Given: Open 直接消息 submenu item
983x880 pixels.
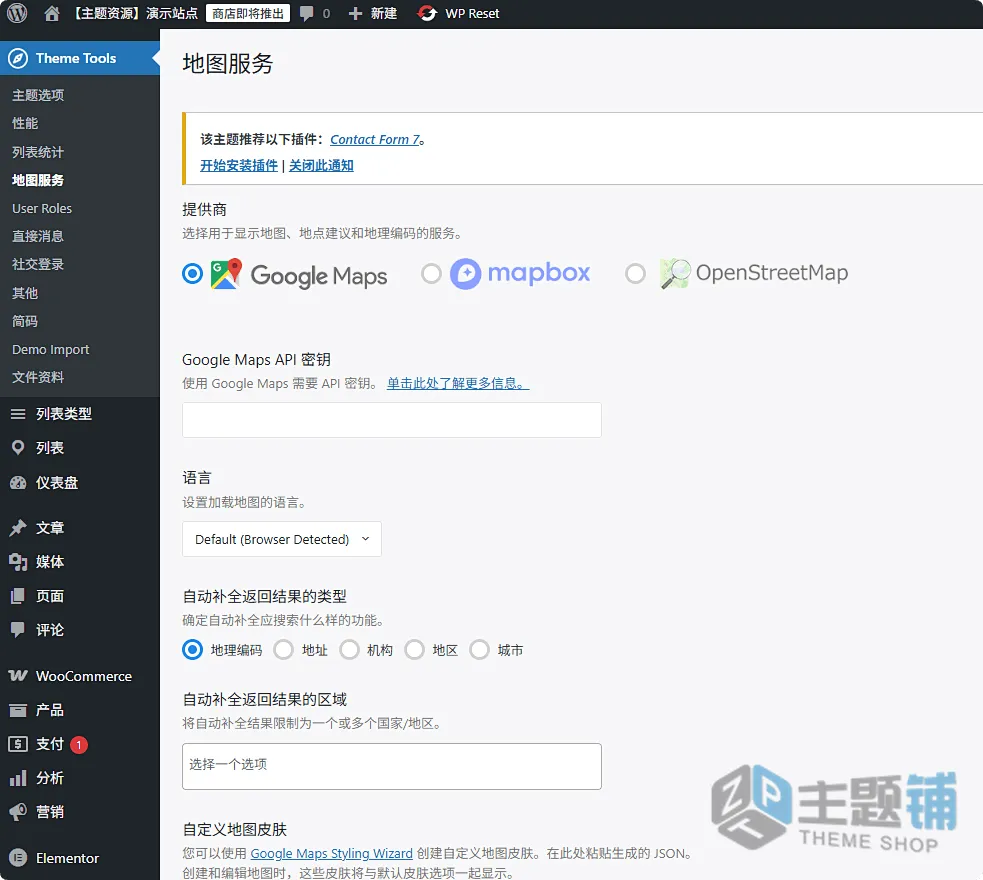Looking at the screenshot, I should [x=38, y=236].
